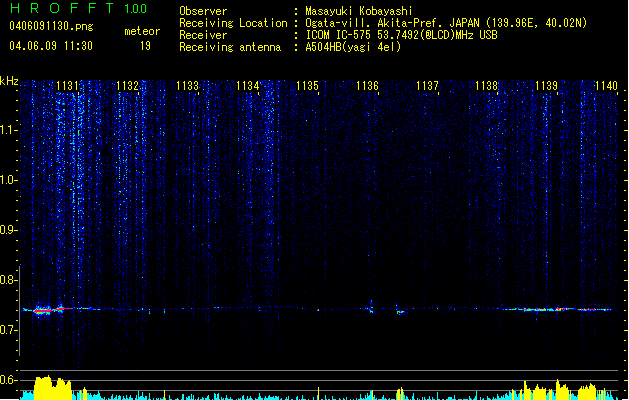Click the 'Observer' field label
The height and width of the screenshot is (400, 629).
(x=203, y=11)
